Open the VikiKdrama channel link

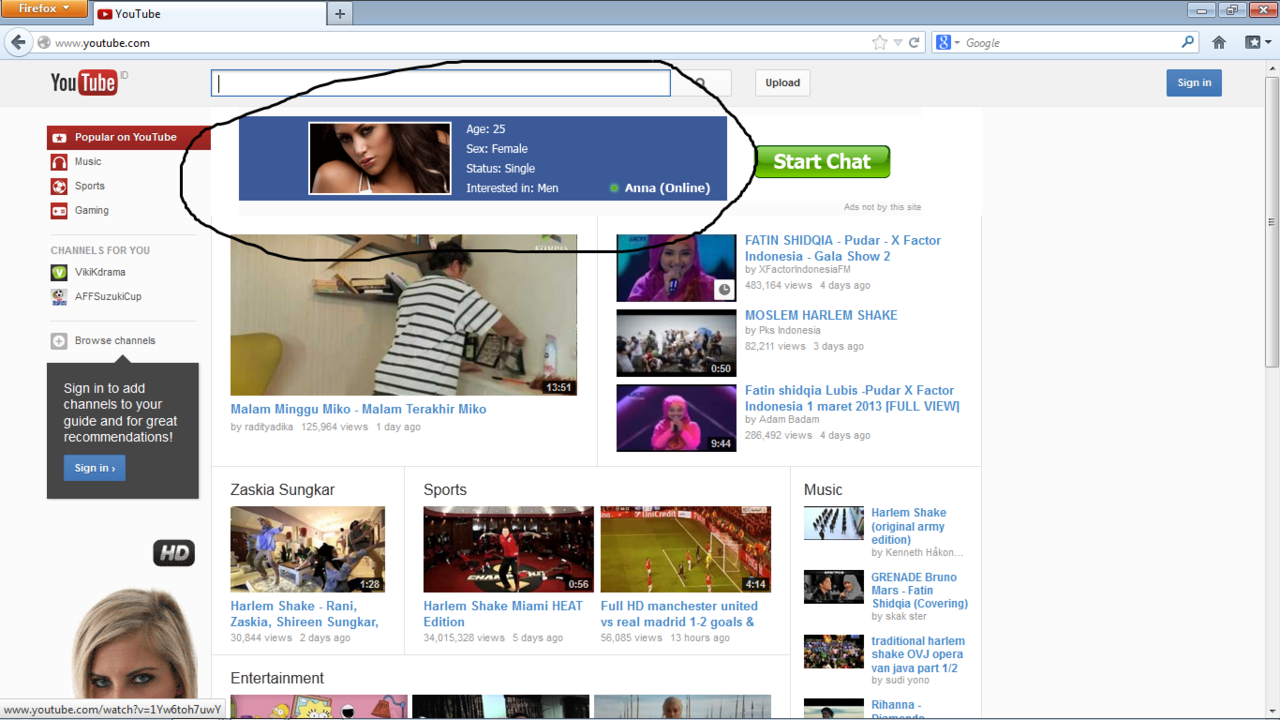point(100,272)
